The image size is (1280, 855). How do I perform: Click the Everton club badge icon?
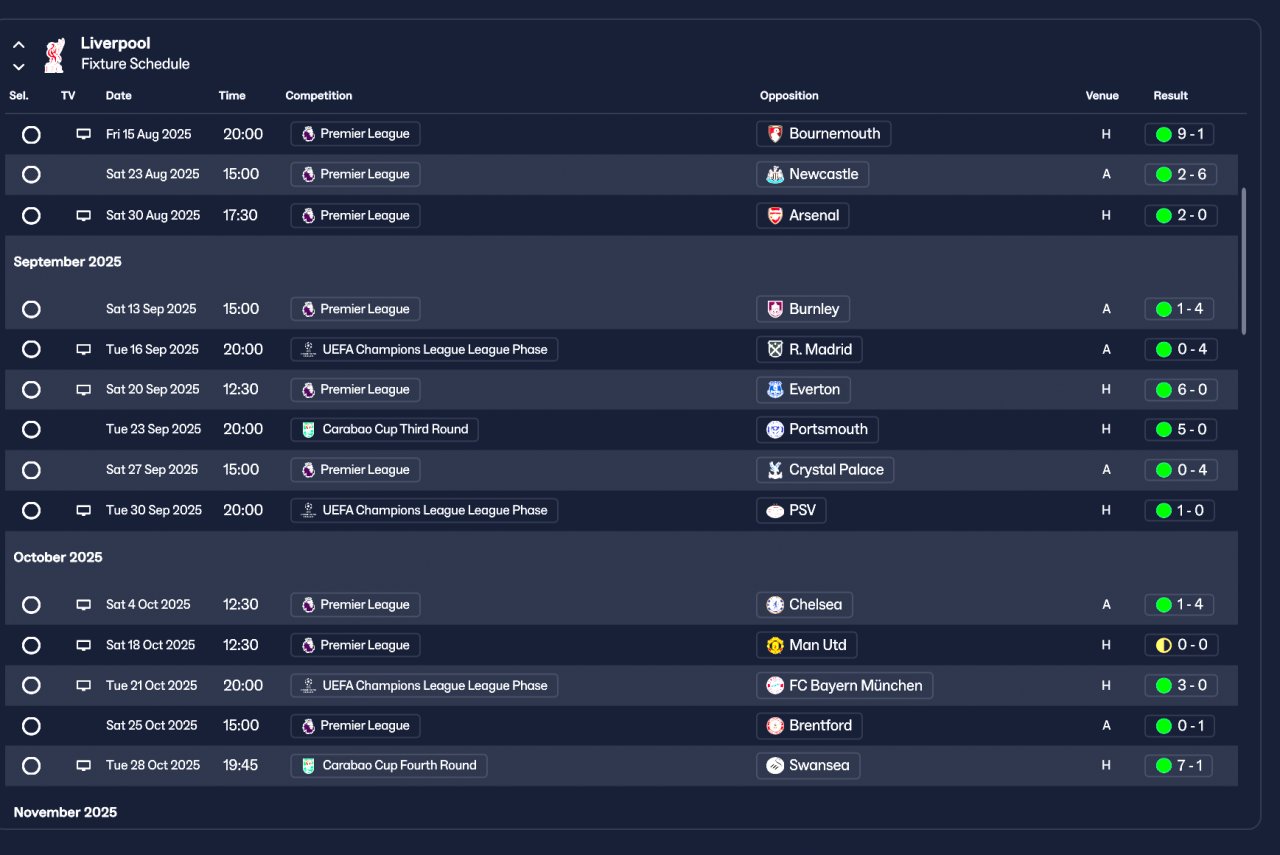click(775, 390)
